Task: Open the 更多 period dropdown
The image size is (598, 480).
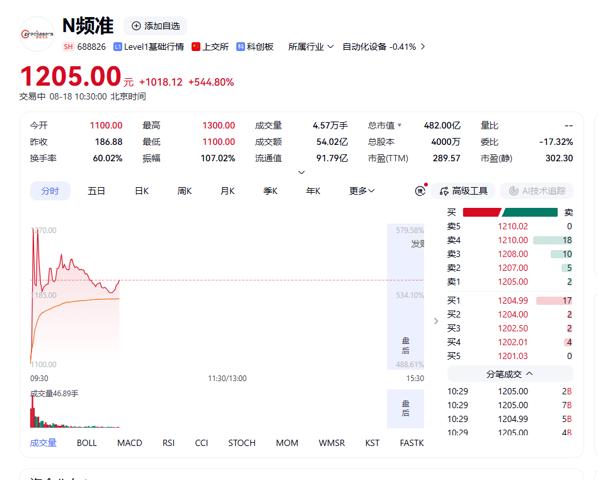Action: [362, 191]
